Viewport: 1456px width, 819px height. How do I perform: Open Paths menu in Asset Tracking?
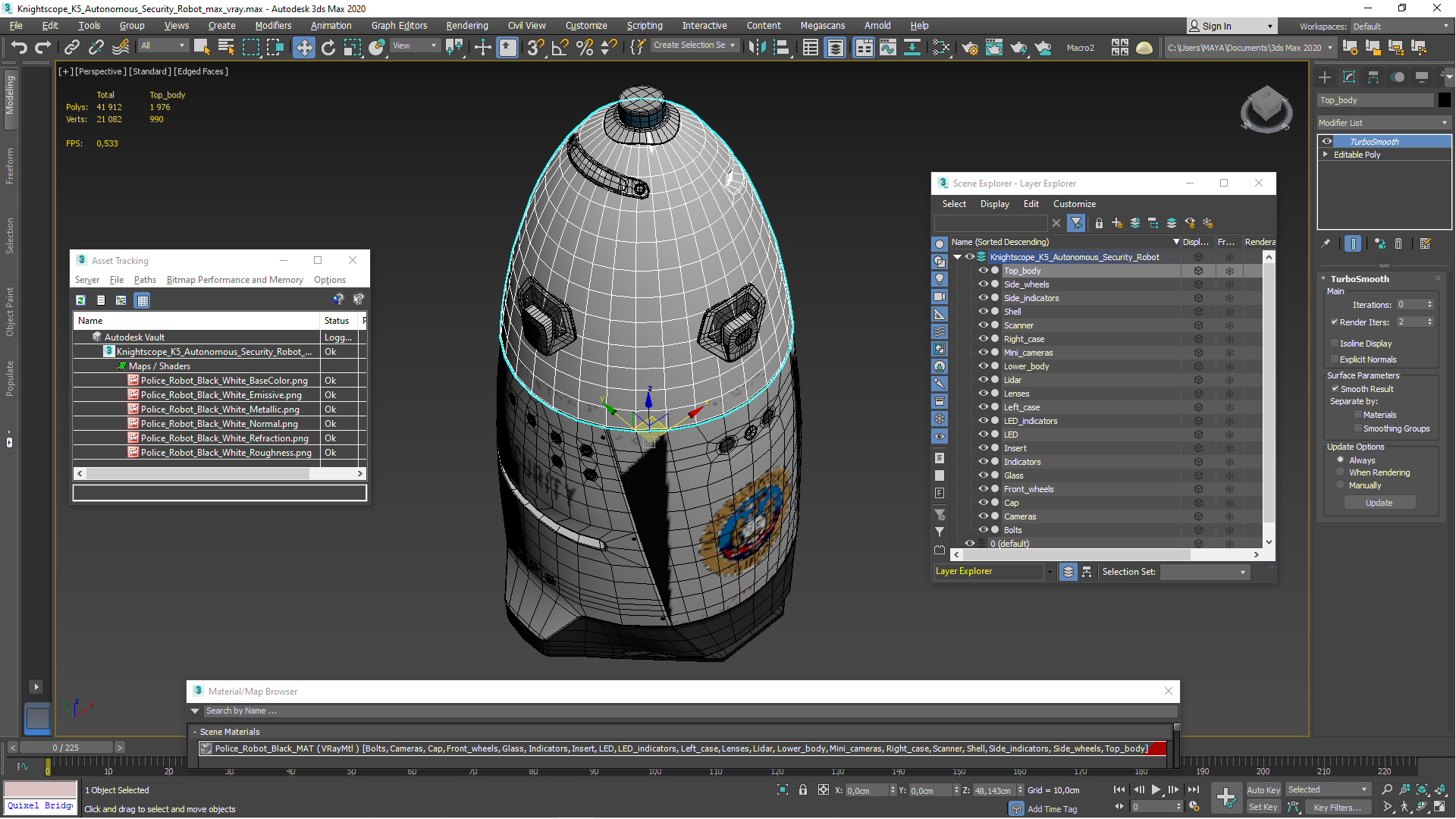tap(145, 280)
